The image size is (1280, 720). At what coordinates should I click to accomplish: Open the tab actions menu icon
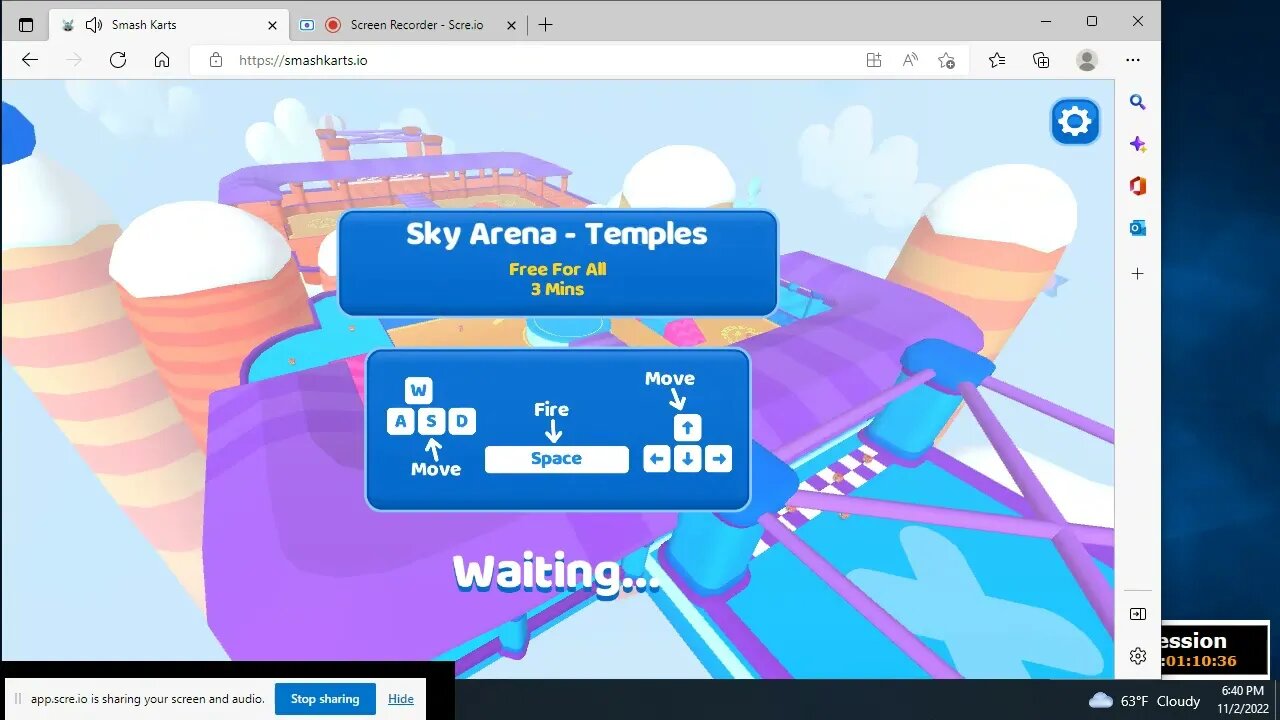[26, 24]
